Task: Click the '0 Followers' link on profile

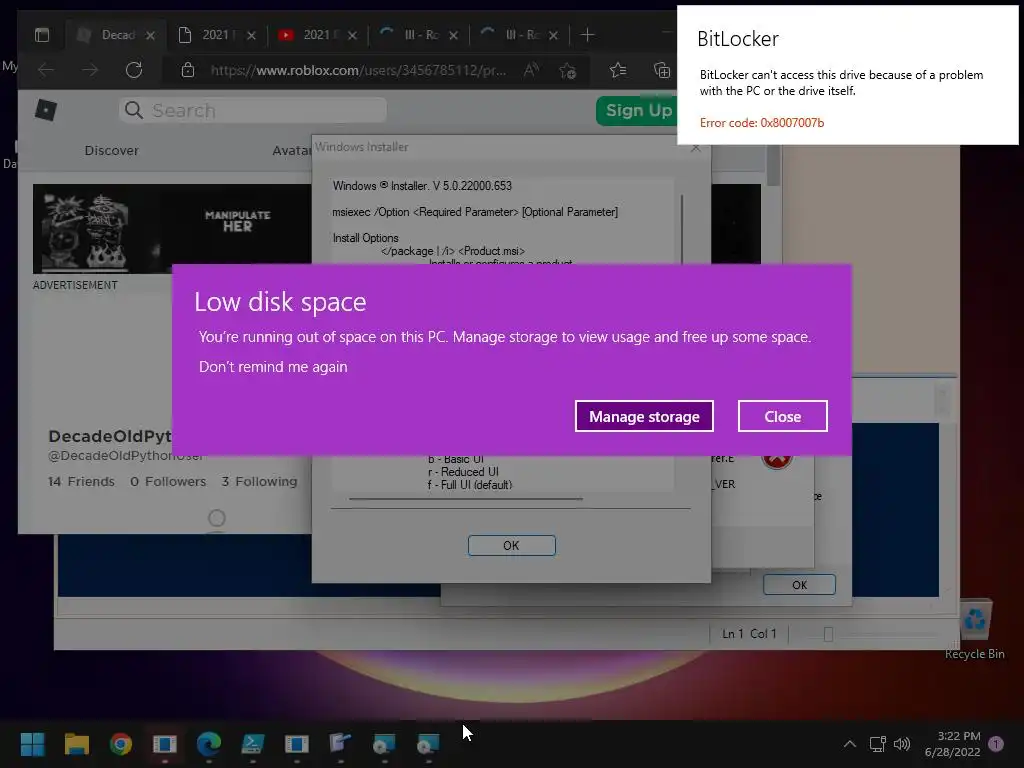Action: (x=168, y=481)
